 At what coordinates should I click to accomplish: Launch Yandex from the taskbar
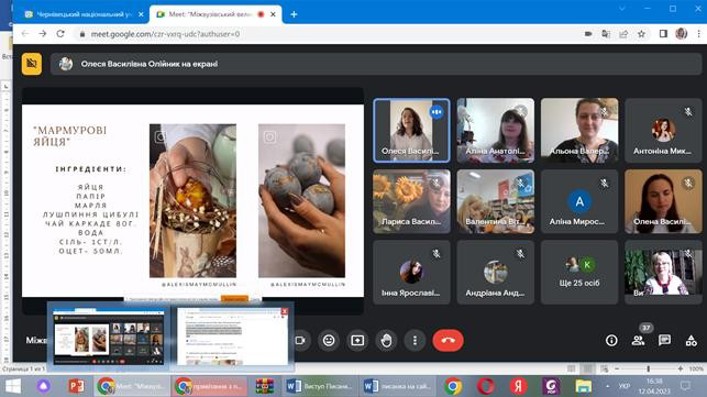coord(519,387)
